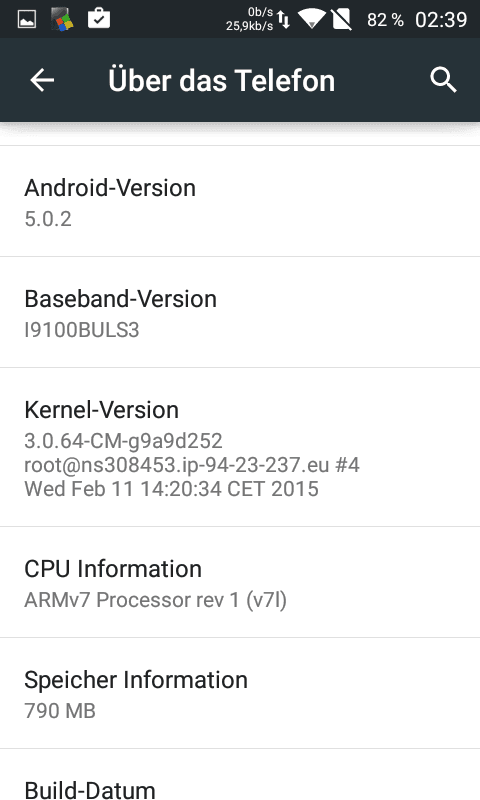Tap the Über das Telefon title

221,81
